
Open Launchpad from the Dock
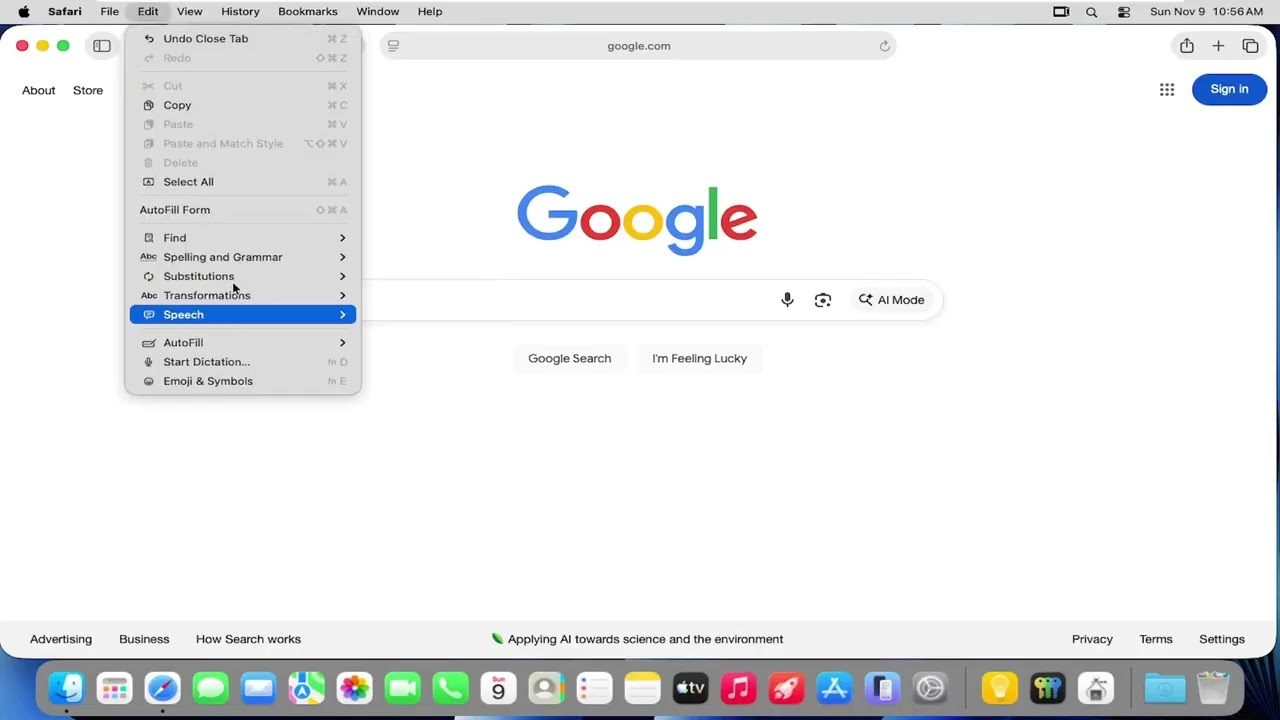pyautogui.click(x=115, y=688)
